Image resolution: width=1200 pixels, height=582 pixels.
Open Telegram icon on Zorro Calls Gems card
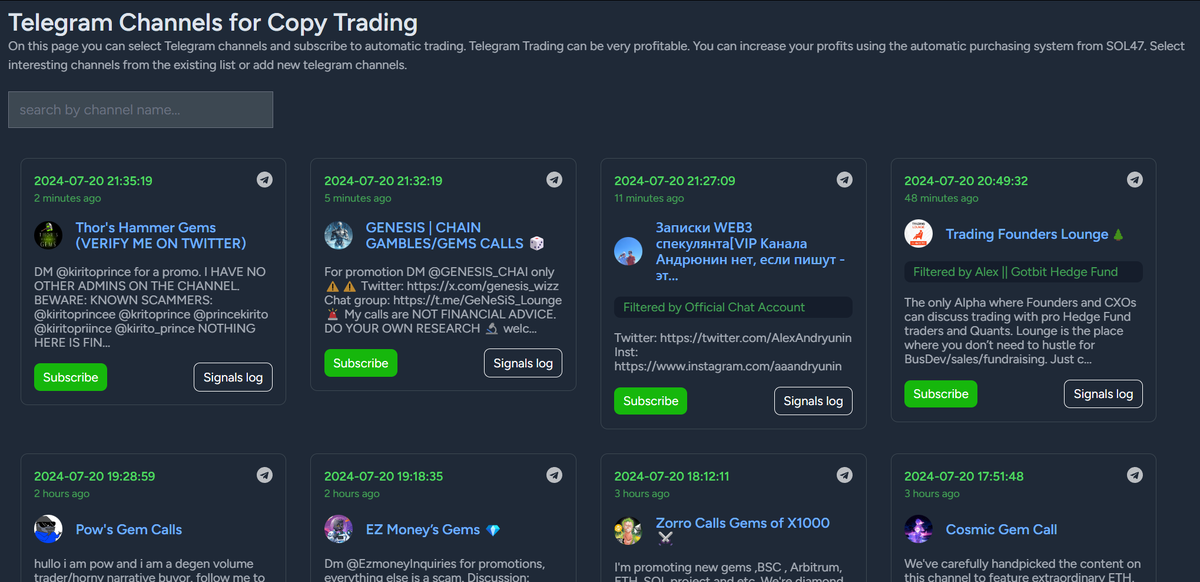tap(844, 475)
